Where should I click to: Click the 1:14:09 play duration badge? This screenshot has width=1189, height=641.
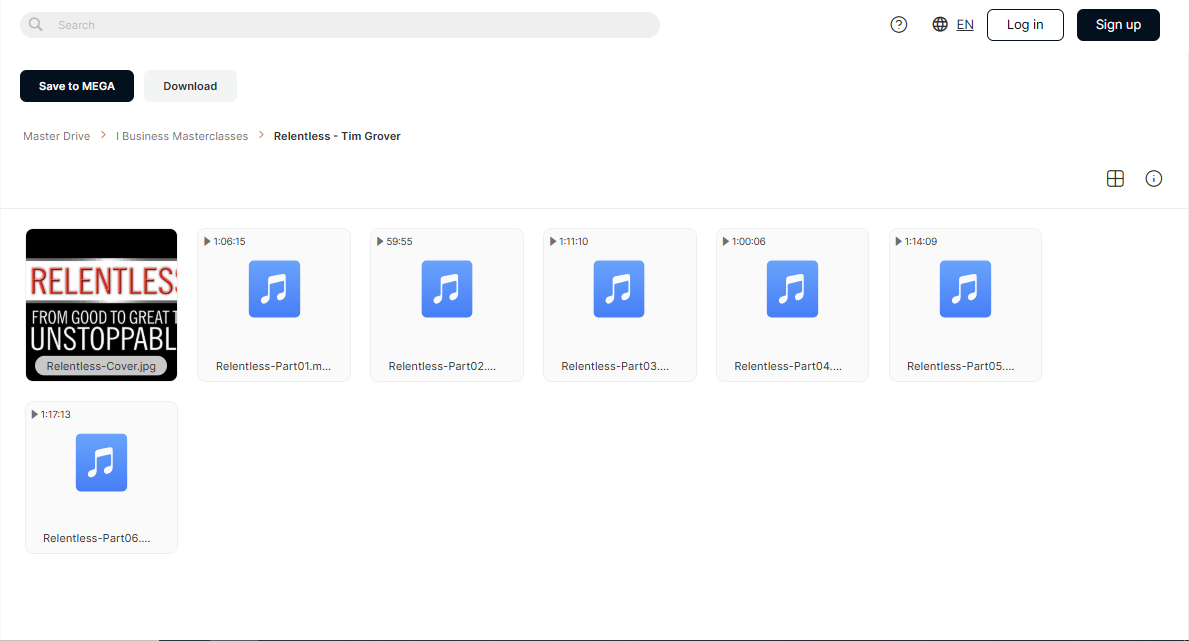(916, 241)
